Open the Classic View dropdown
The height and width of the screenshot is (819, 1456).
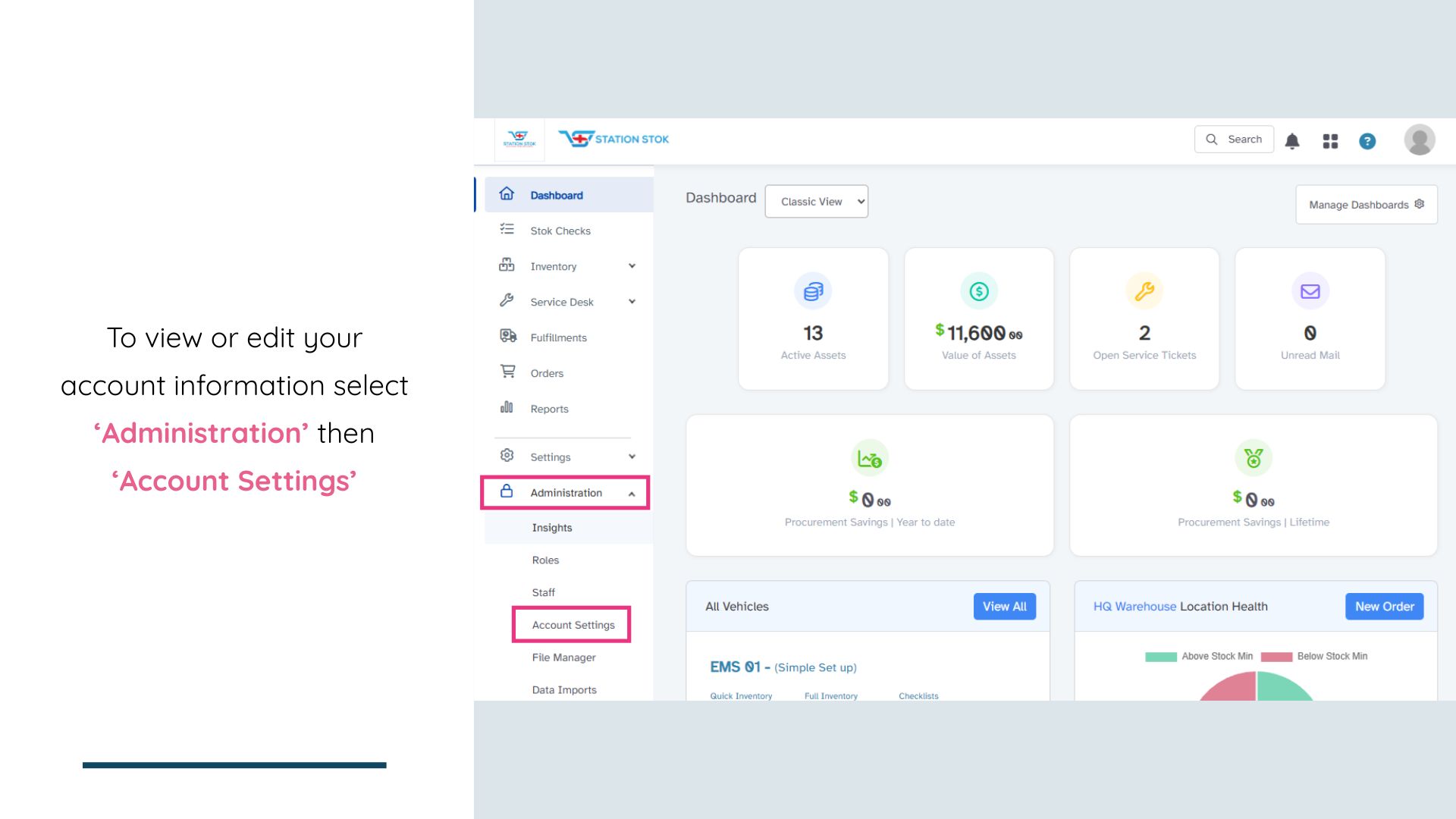[816, 202]
